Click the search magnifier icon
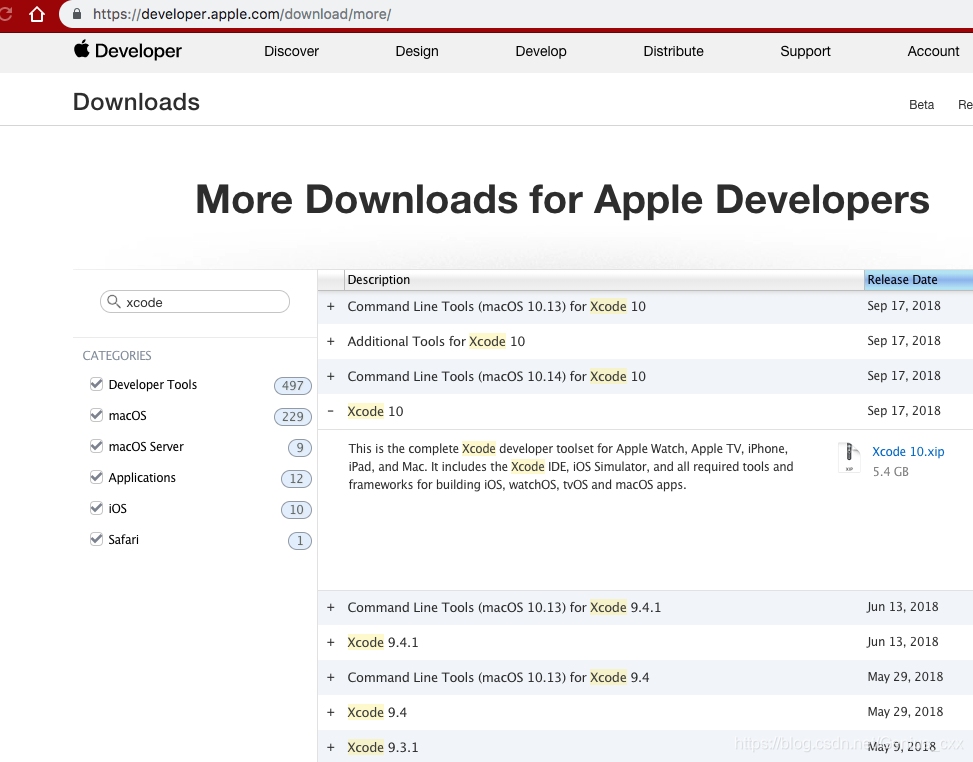The height and width of the screenshot is (762, 973). (x=114, y=302)
